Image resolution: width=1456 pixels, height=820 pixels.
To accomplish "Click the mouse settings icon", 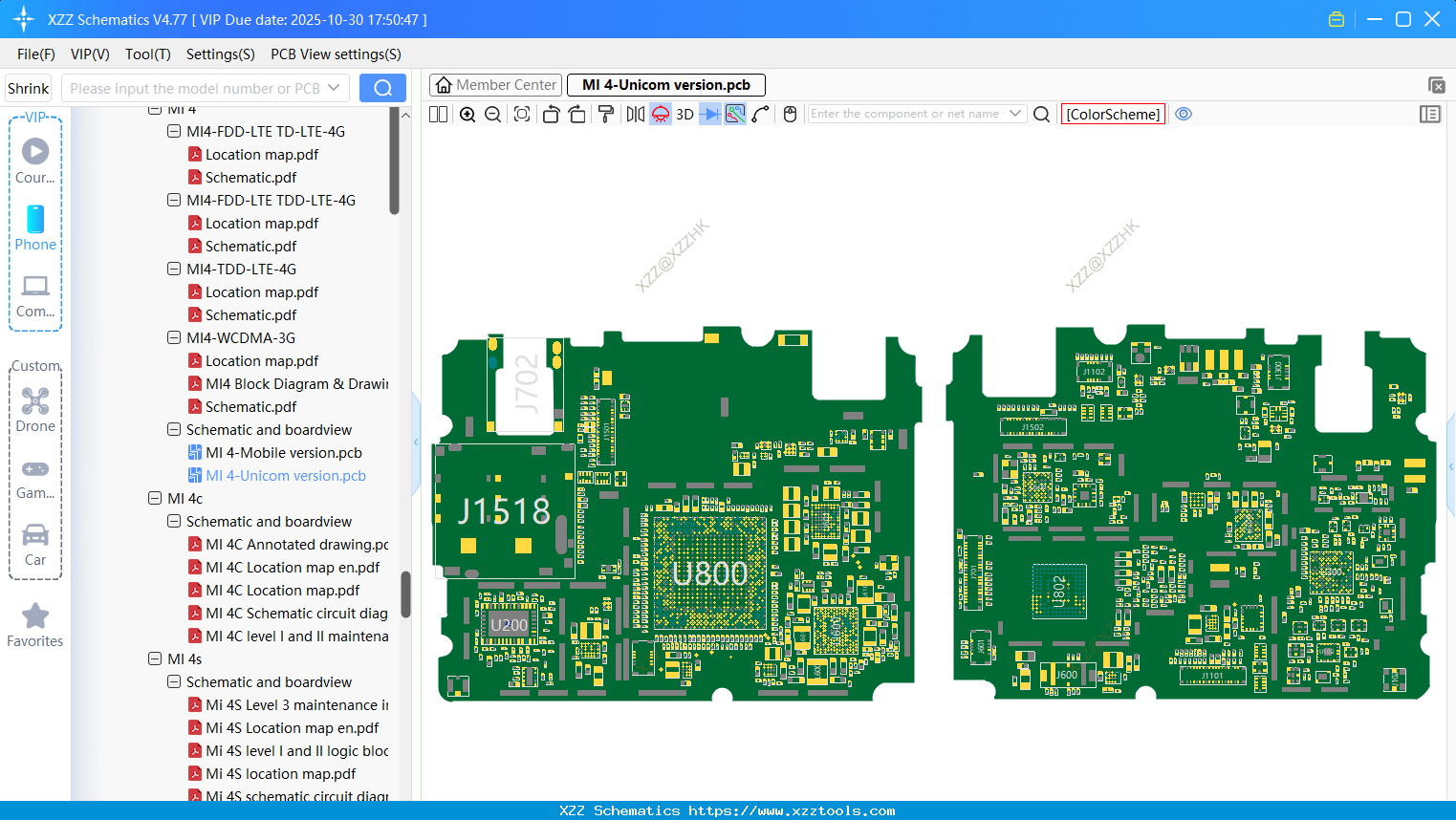I will tap(790, 115).
